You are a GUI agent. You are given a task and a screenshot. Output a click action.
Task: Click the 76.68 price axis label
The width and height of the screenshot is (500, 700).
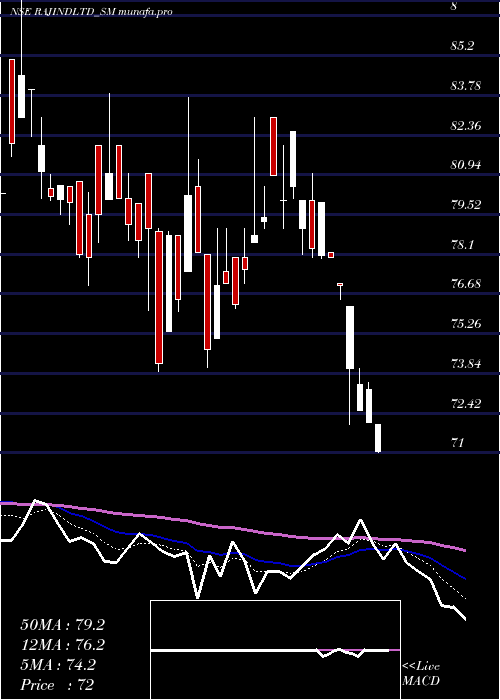pyautogui.click(x=466, y=284)
